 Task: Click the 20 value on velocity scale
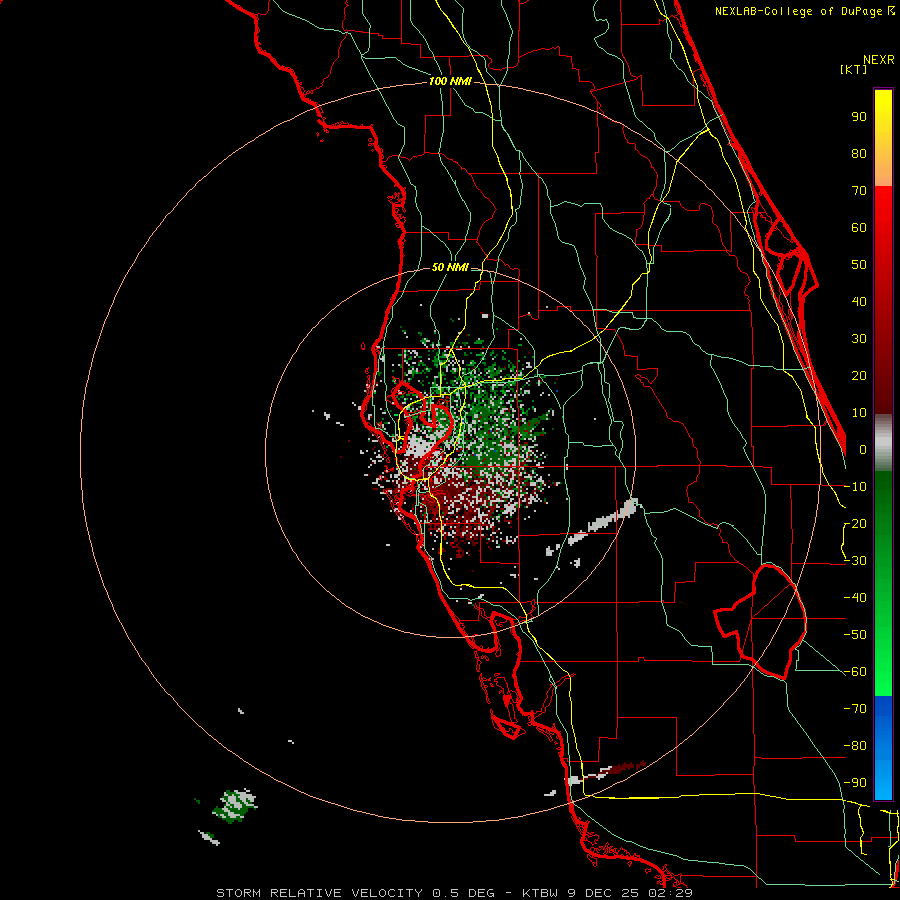coord(859,376)
